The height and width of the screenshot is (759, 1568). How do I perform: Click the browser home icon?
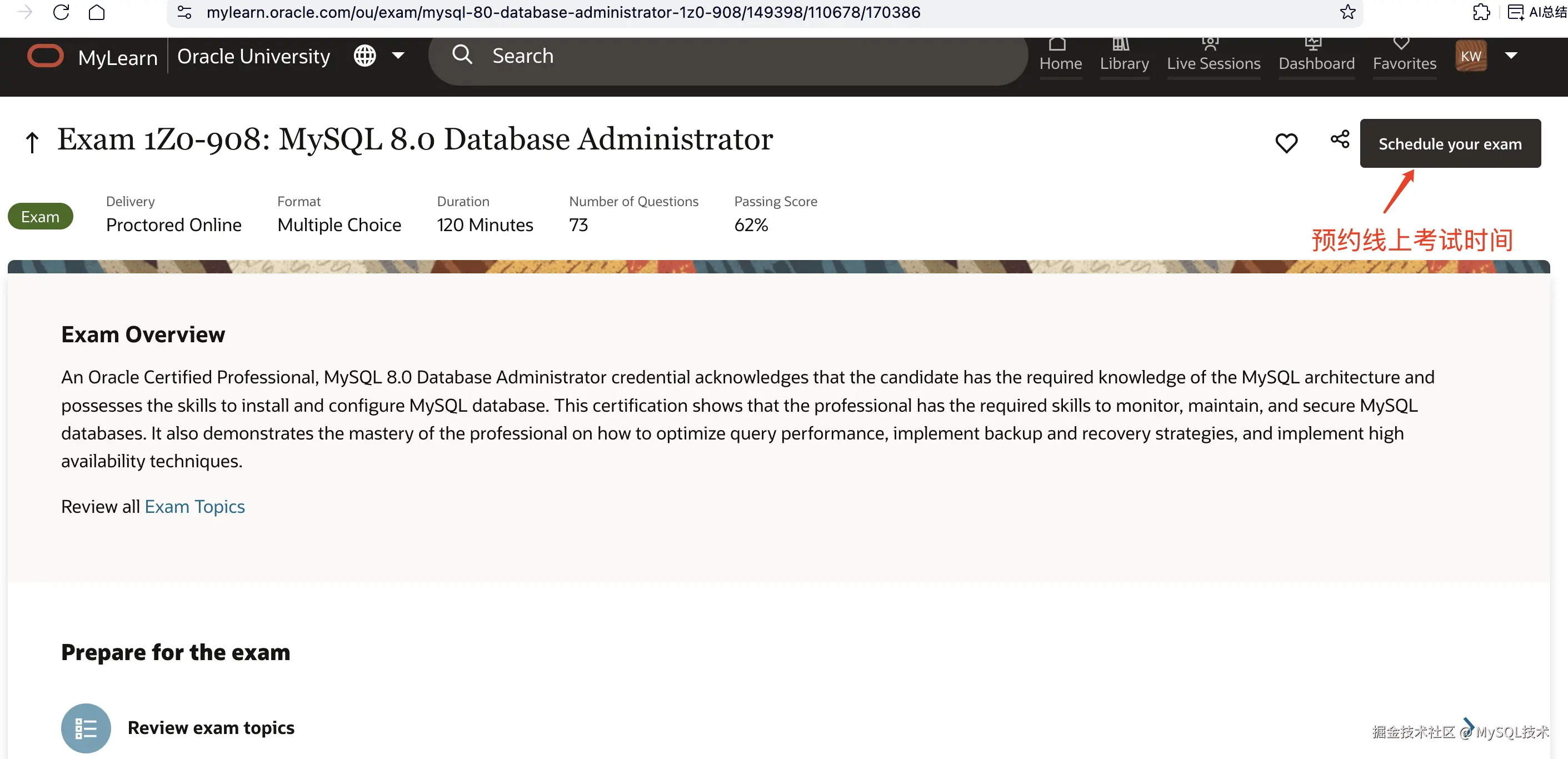[x=97, y=12]
